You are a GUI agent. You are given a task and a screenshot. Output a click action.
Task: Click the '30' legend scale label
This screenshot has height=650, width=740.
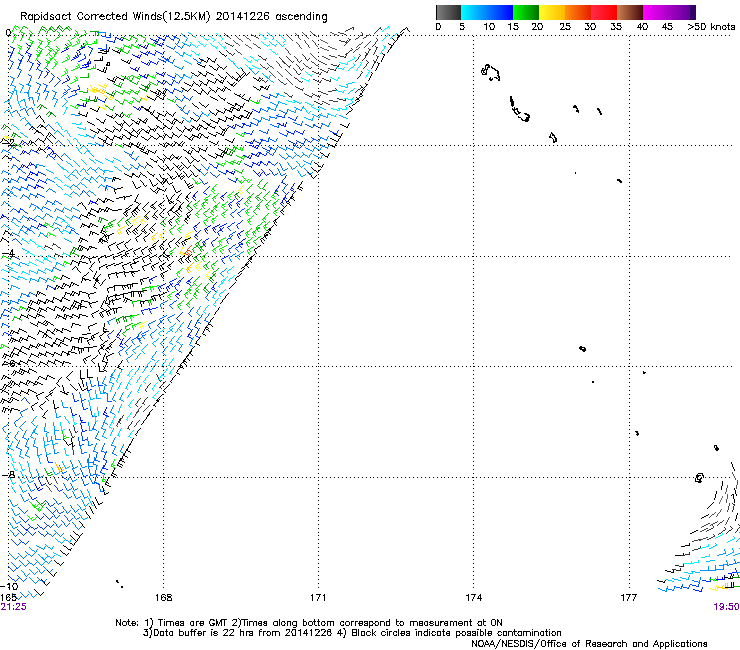coord(590,27)
